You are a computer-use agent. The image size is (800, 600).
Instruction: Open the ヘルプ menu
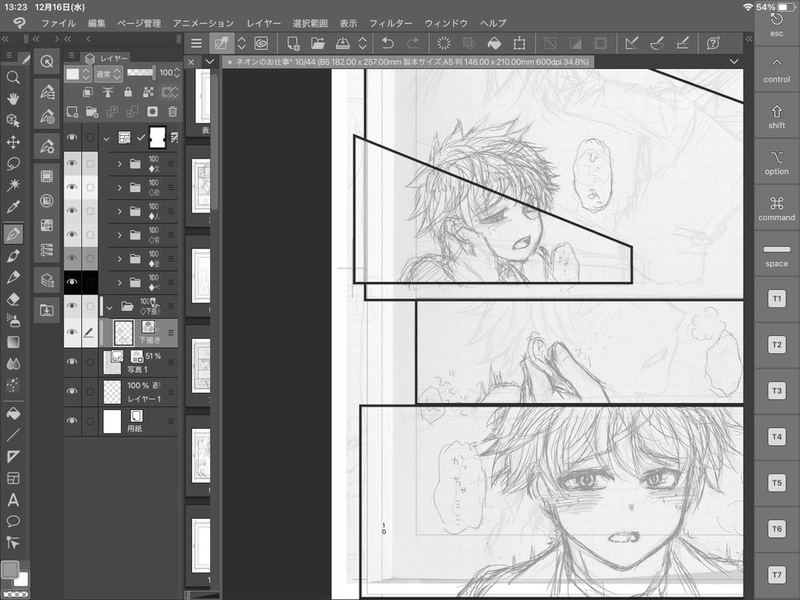[x=493, y=23]
